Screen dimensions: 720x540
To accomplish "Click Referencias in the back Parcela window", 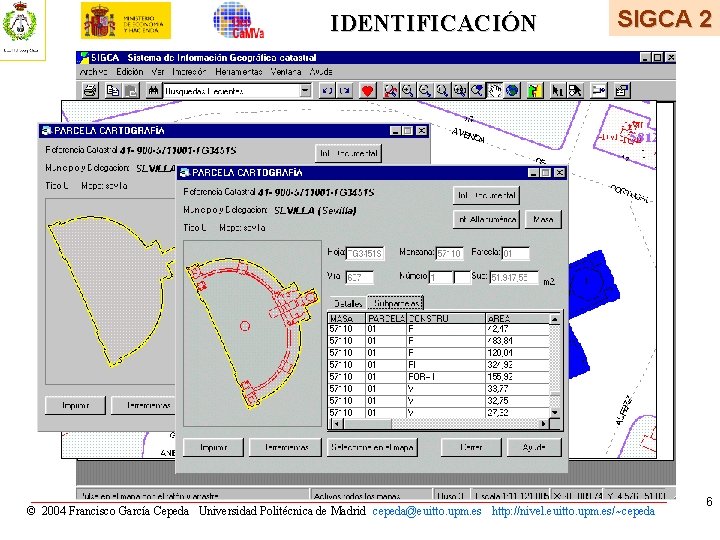I will pyautogui.click(x=144, y=405).
